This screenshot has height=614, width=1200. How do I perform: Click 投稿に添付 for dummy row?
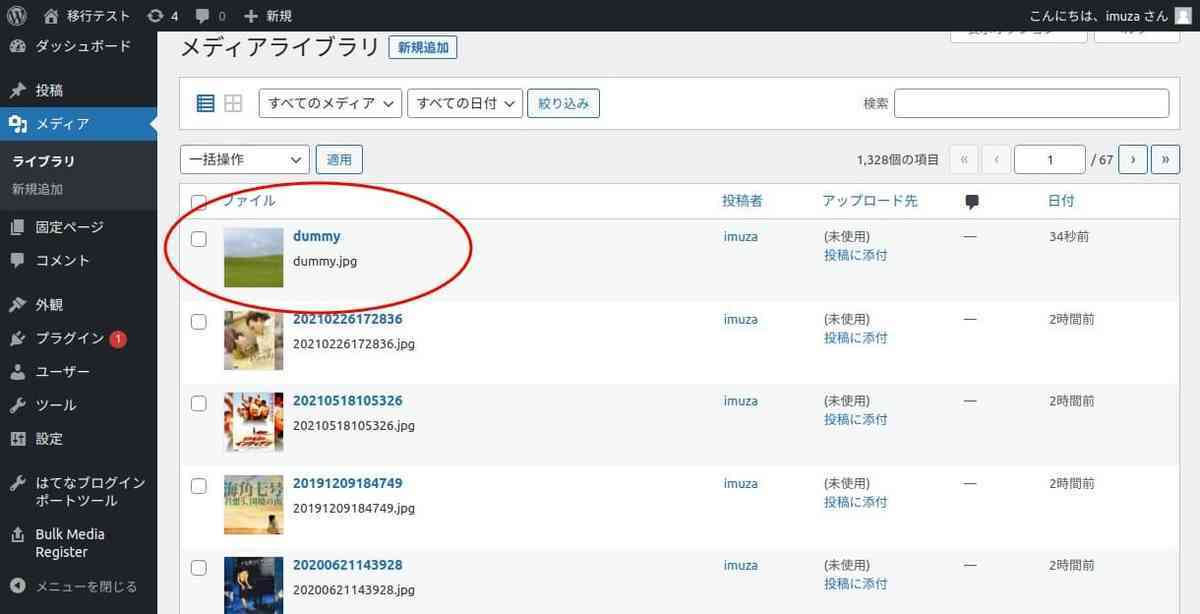(855, 255)
